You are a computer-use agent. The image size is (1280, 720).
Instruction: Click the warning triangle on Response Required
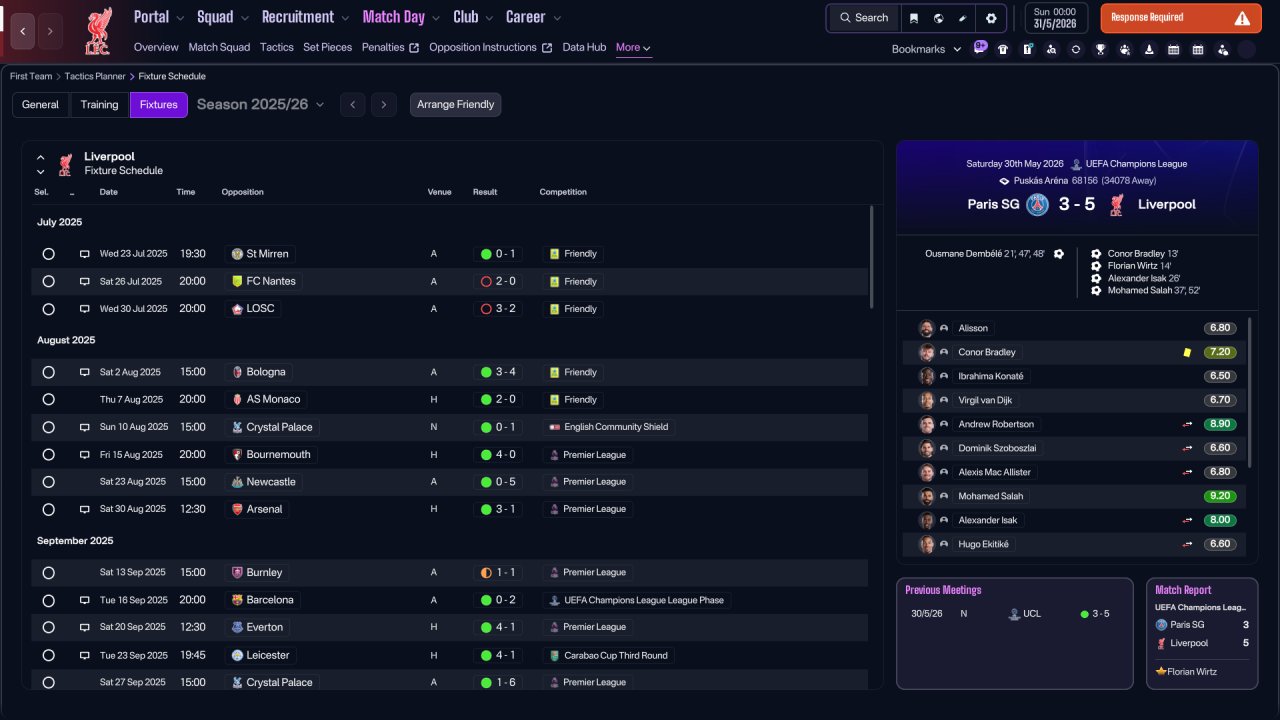click(x=1242, y=18)
